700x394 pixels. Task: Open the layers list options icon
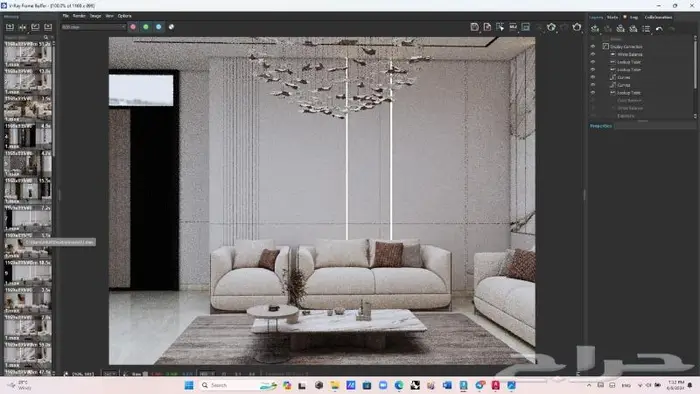(646, 29)
